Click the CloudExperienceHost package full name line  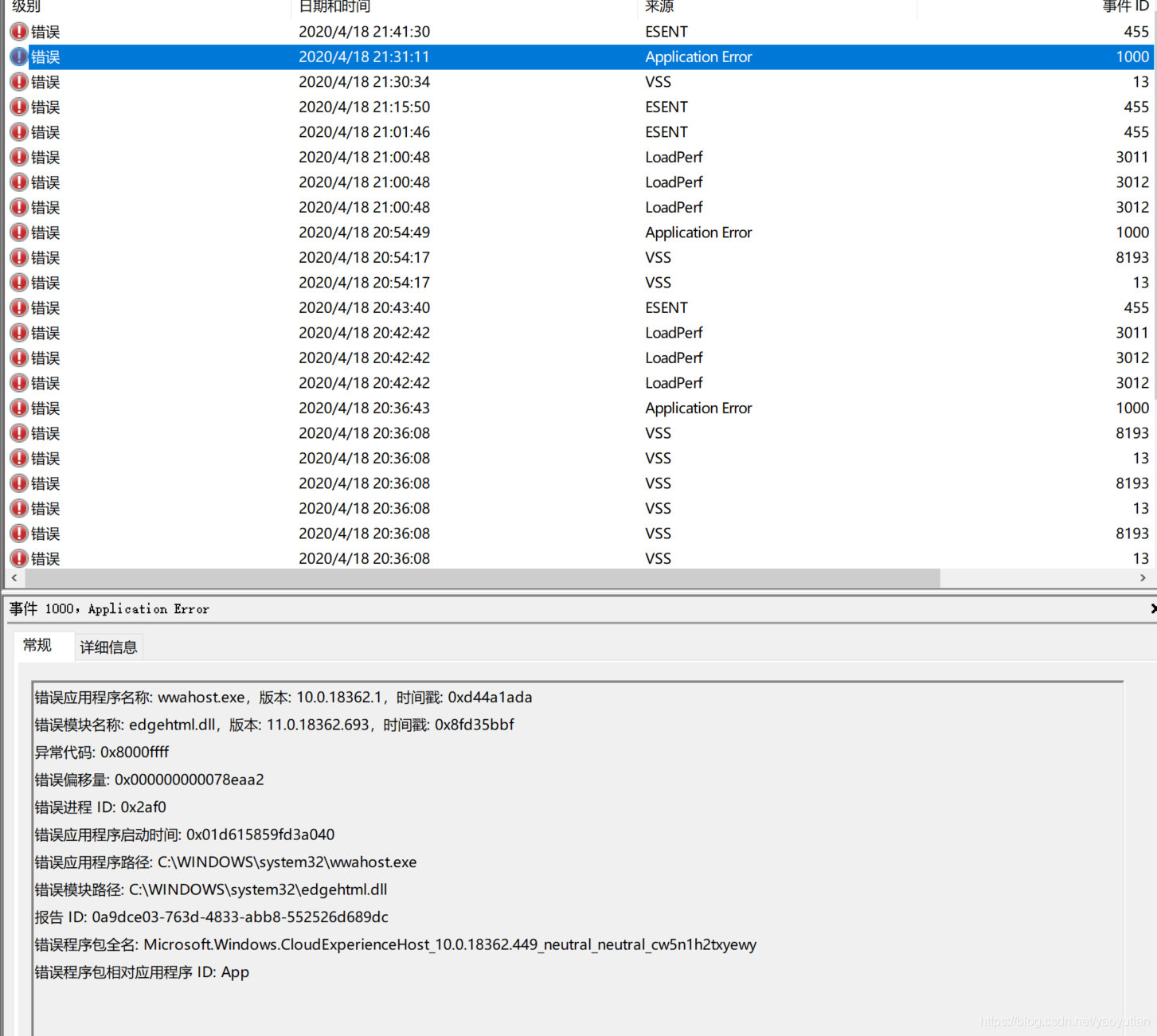pyautogui.click(x=395, y=944)
